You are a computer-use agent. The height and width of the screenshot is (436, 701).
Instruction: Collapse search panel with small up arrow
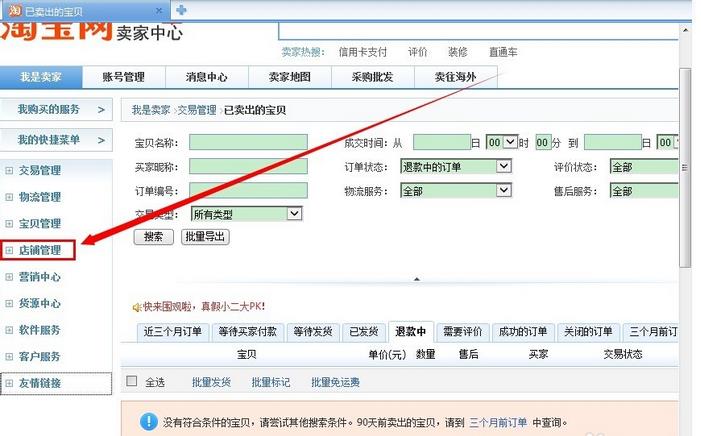point(417,279)
